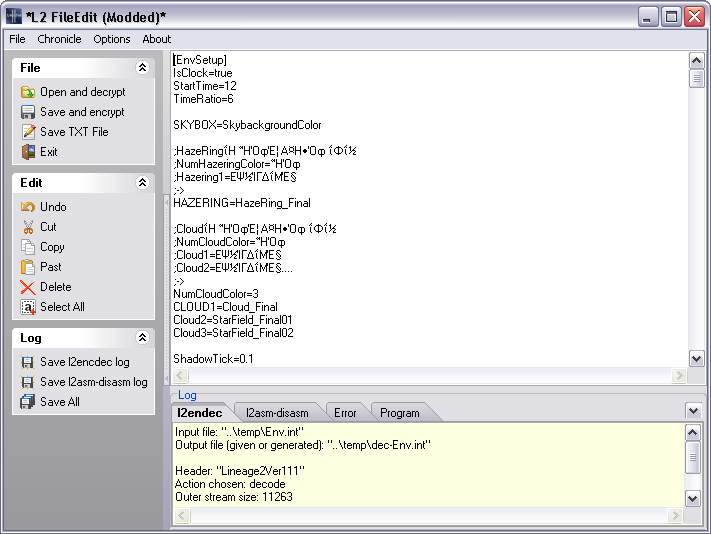Click the Save l2encdec log link

pos(84,362)
